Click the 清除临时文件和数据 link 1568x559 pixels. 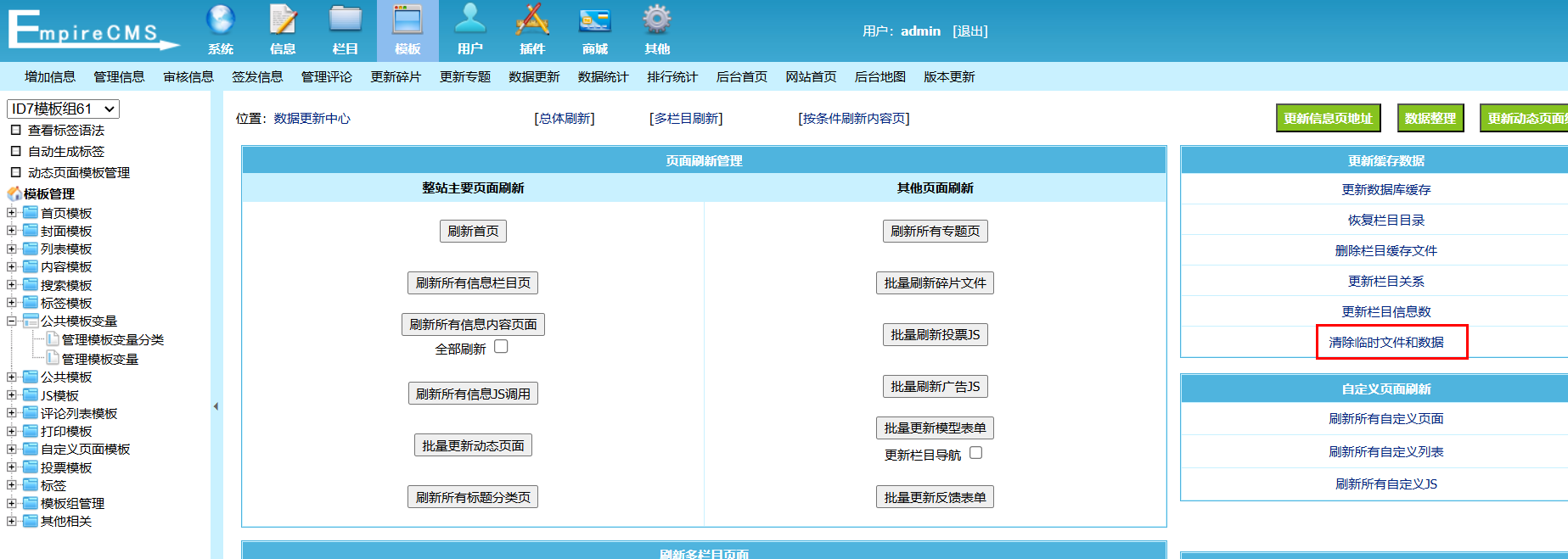[1385, 343]
